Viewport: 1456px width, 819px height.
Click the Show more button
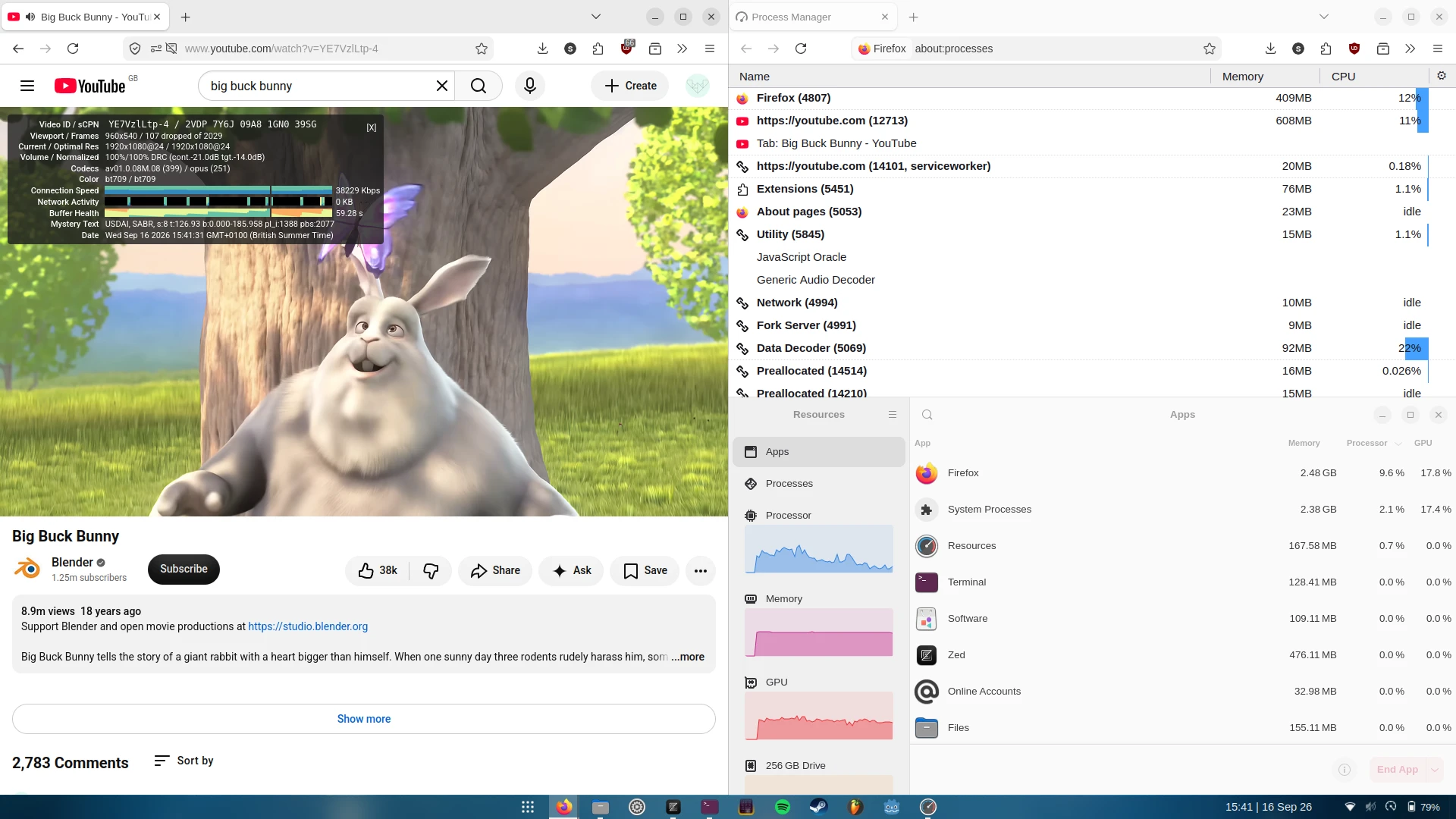tap(364, 719)
